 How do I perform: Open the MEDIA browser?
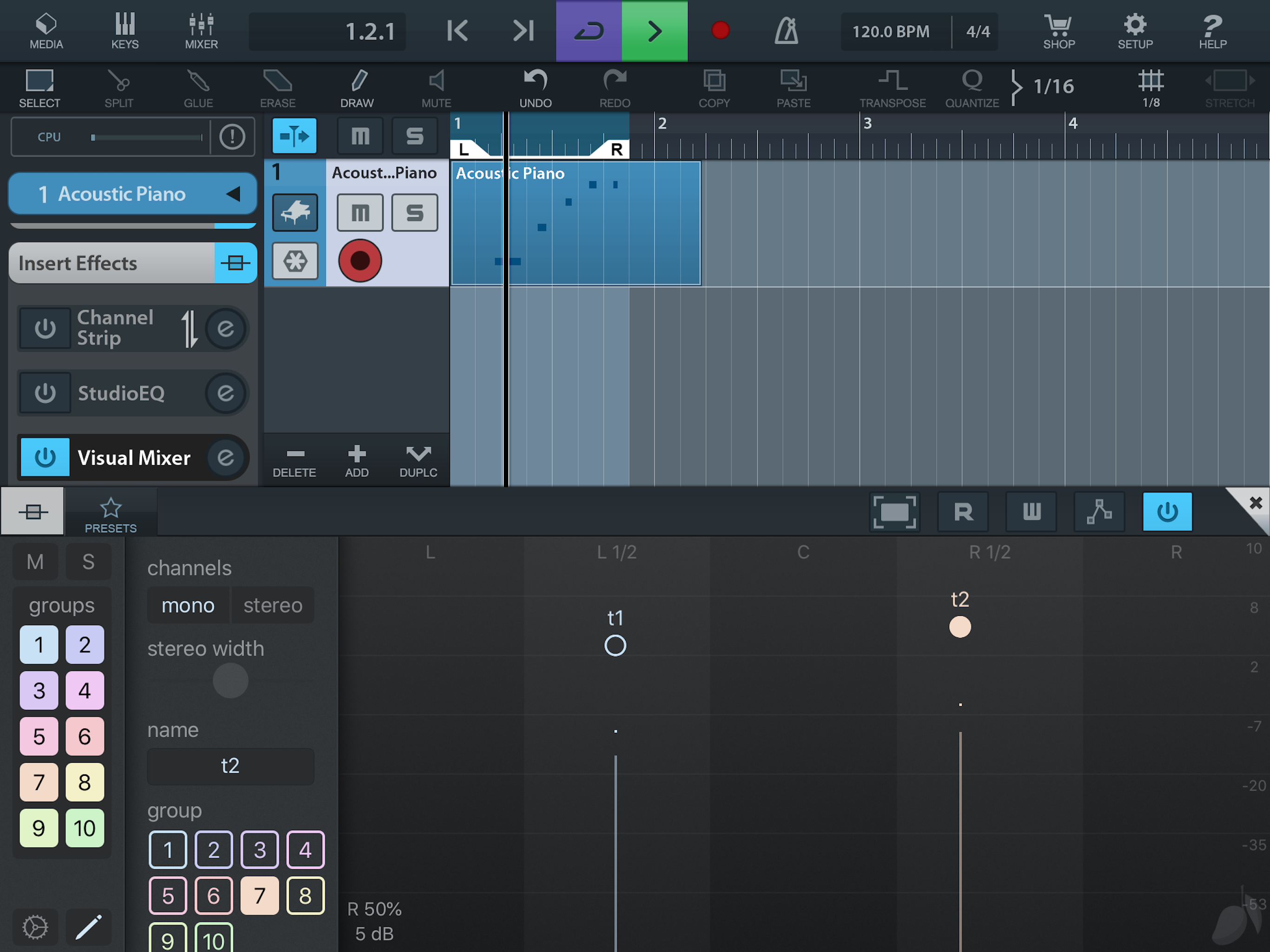click(x=46, y=31)
